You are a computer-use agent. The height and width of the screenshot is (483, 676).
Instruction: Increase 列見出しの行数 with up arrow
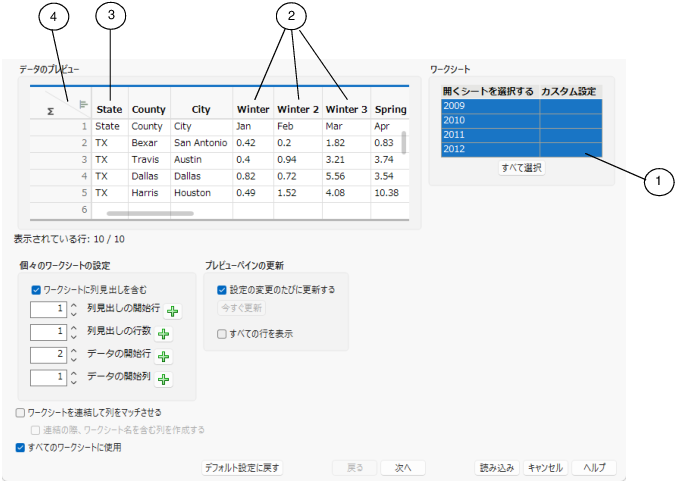click(x=74, y=329)
